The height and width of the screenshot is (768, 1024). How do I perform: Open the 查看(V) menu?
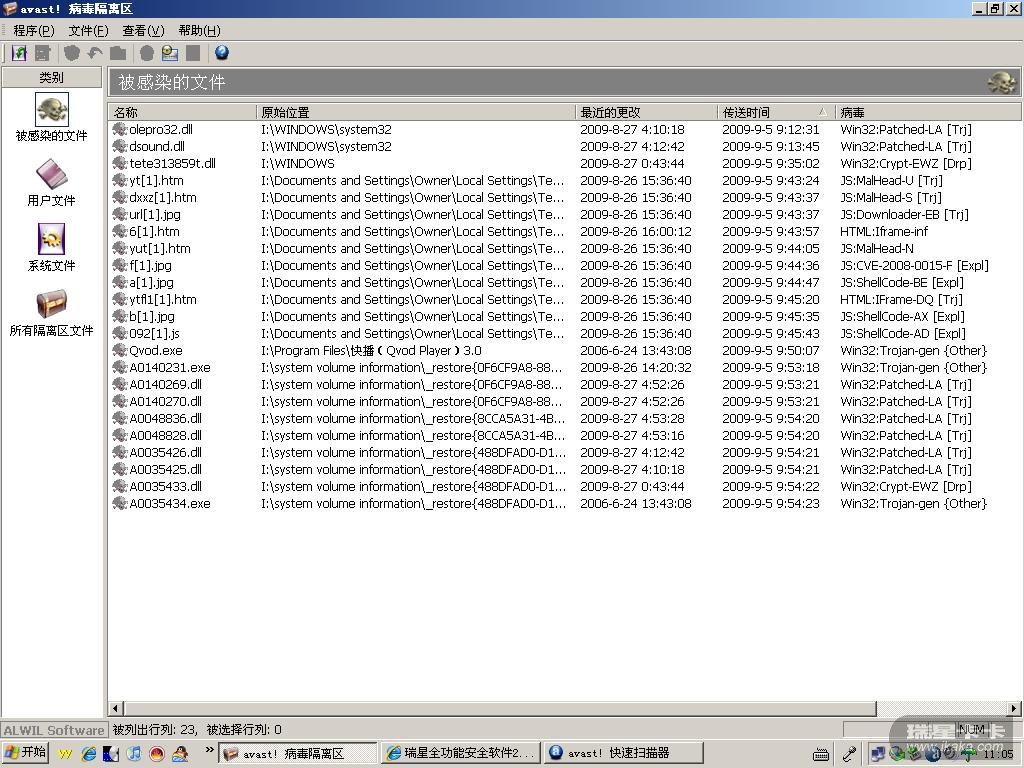[x=143, y=31]
